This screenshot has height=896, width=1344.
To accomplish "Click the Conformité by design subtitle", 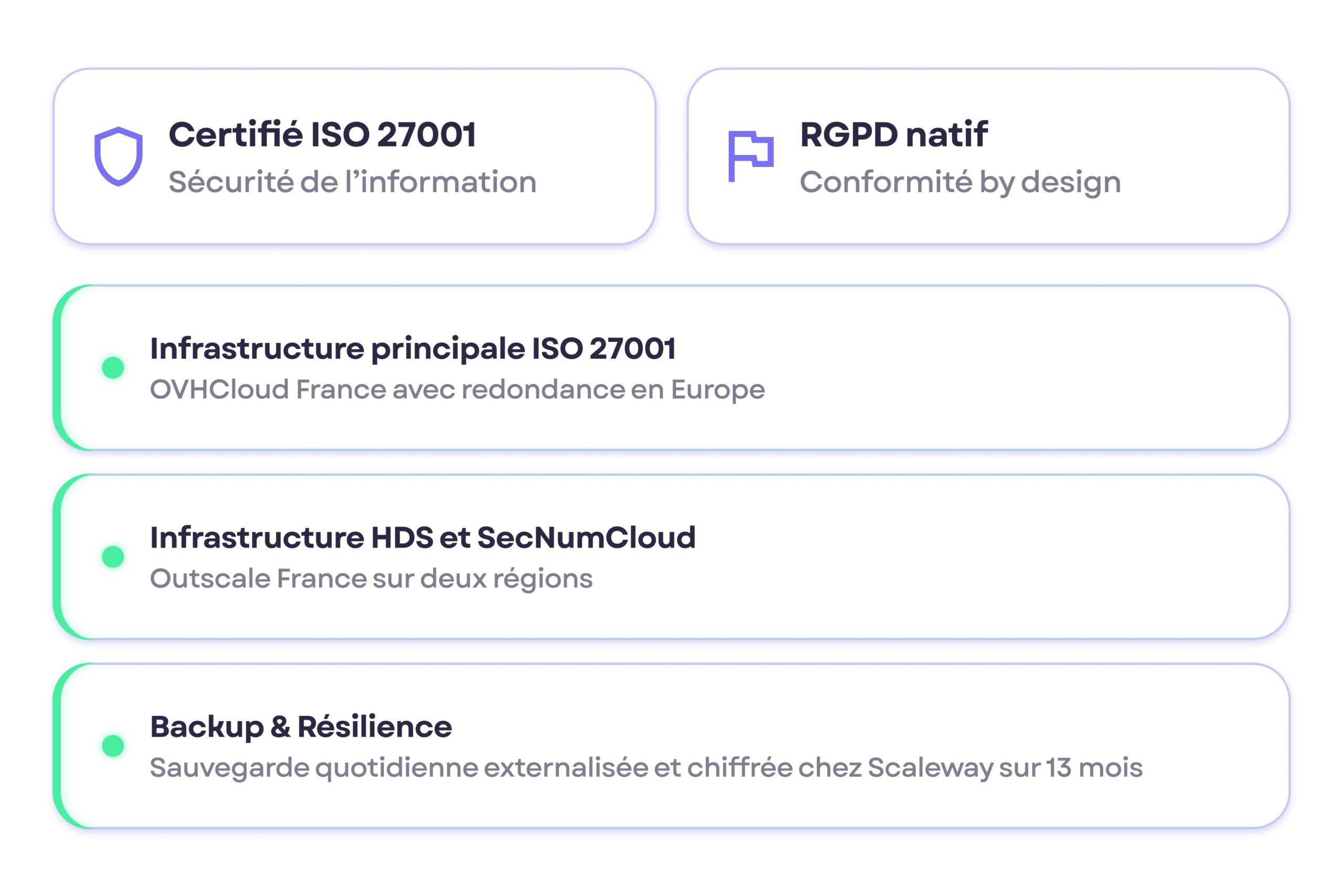I will pyautogui.click(x=960, y=182).
